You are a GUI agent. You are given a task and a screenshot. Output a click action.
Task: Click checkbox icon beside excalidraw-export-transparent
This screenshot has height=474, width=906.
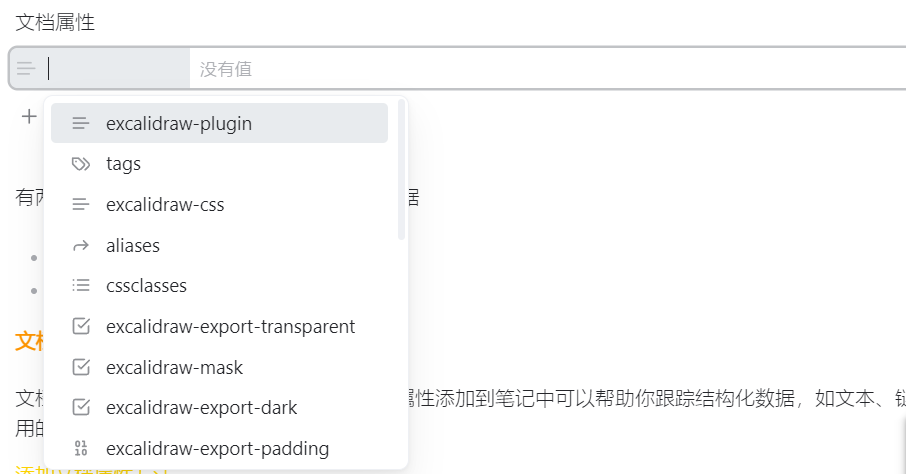click(x=81, y=327)
